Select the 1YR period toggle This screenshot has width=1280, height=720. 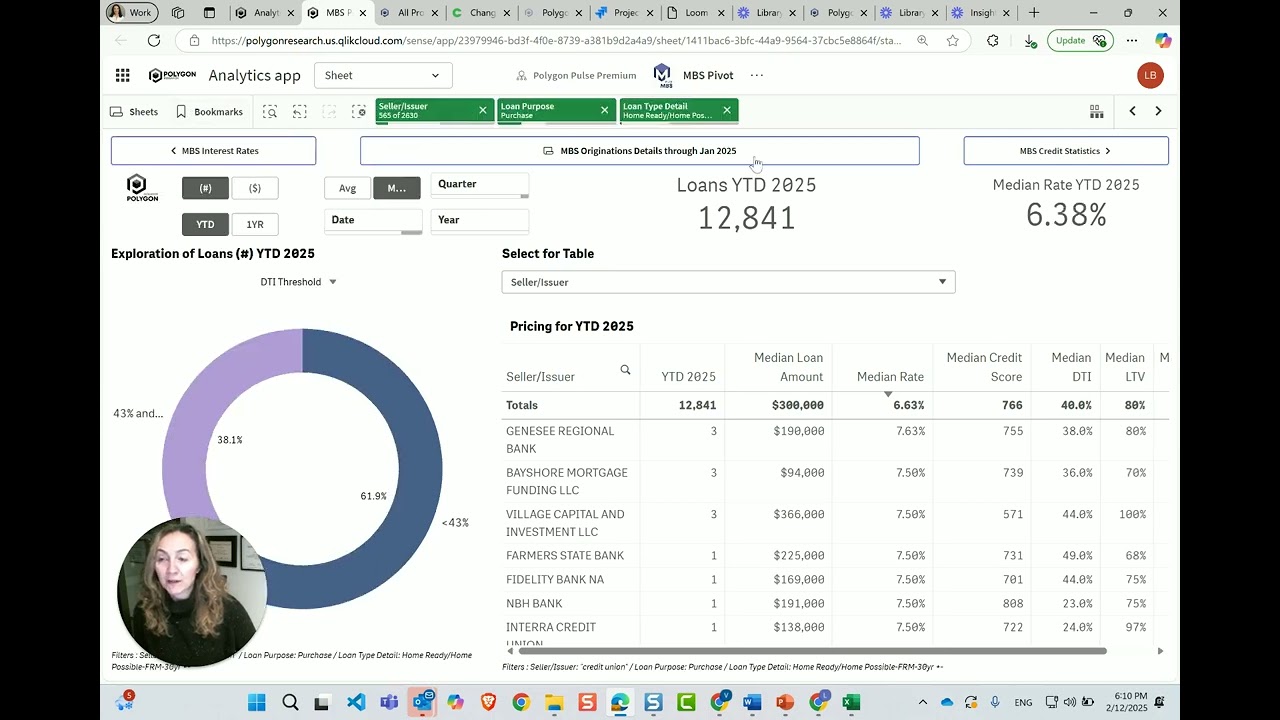255,224
